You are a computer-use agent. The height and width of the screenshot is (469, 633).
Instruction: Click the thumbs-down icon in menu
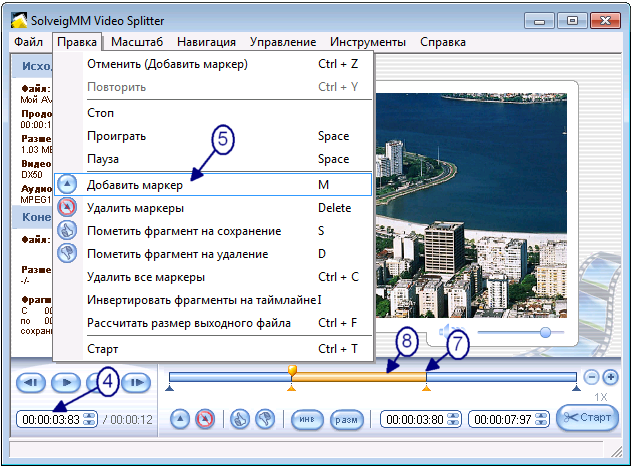(67, 253)
